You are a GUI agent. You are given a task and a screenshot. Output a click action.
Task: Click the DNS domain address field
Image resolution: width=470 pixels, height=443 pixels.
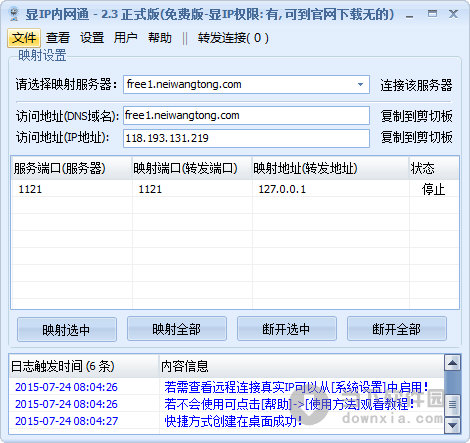tap(246, 115)
